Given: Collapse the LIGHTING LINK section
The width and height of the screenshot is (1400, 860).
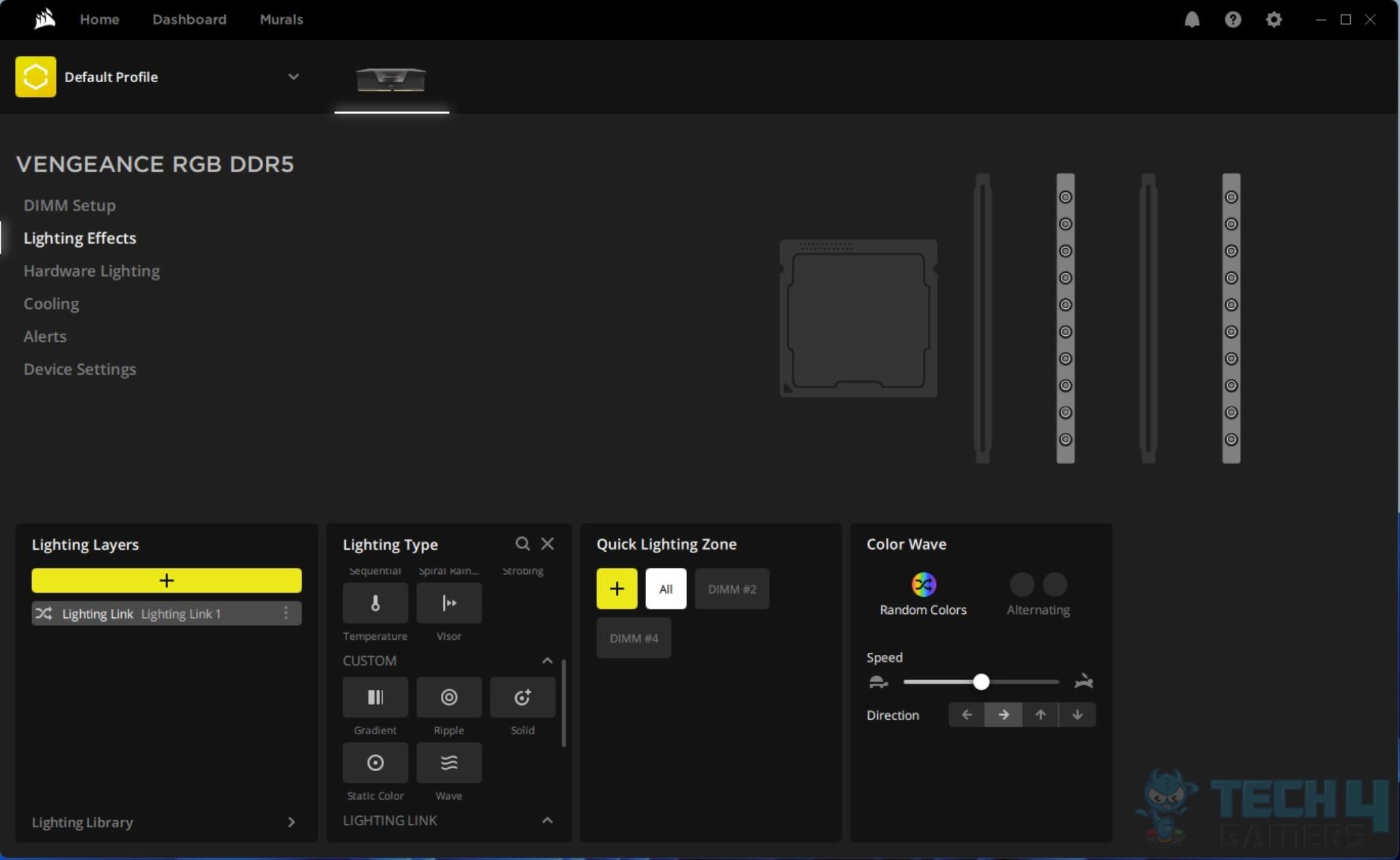Looking at the screenshot, I should point(547,820).
